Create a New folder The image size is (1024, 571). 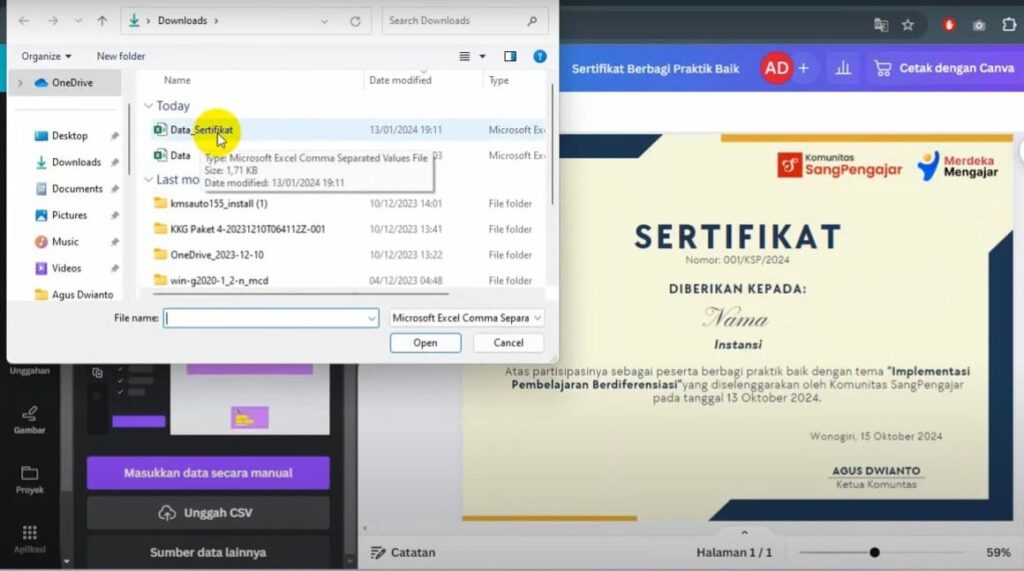click(x=121, y=56)
